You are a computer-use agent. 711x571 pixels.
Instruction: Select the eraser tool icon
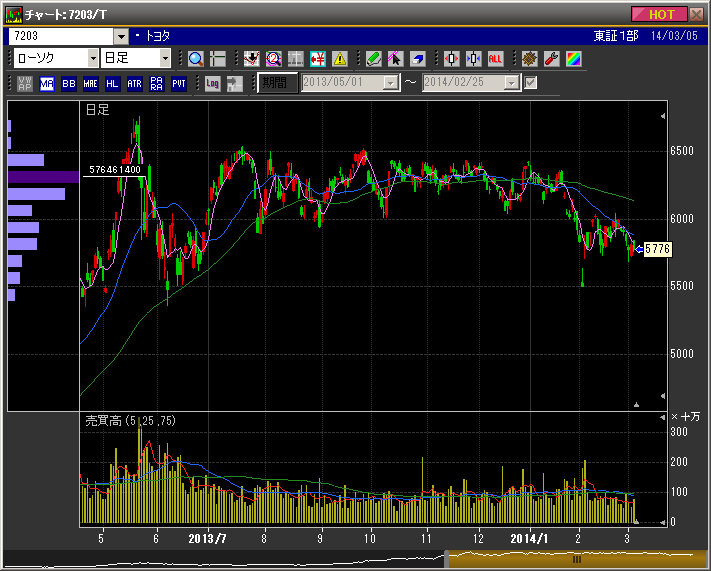tap(417, 59)
